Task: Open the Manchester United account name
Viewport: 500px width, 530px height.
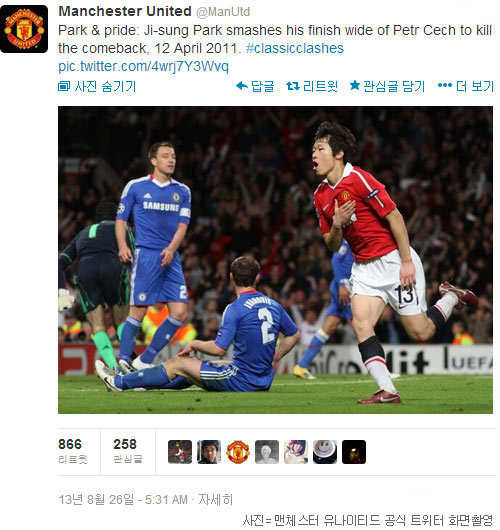Action: click(125, 11)
